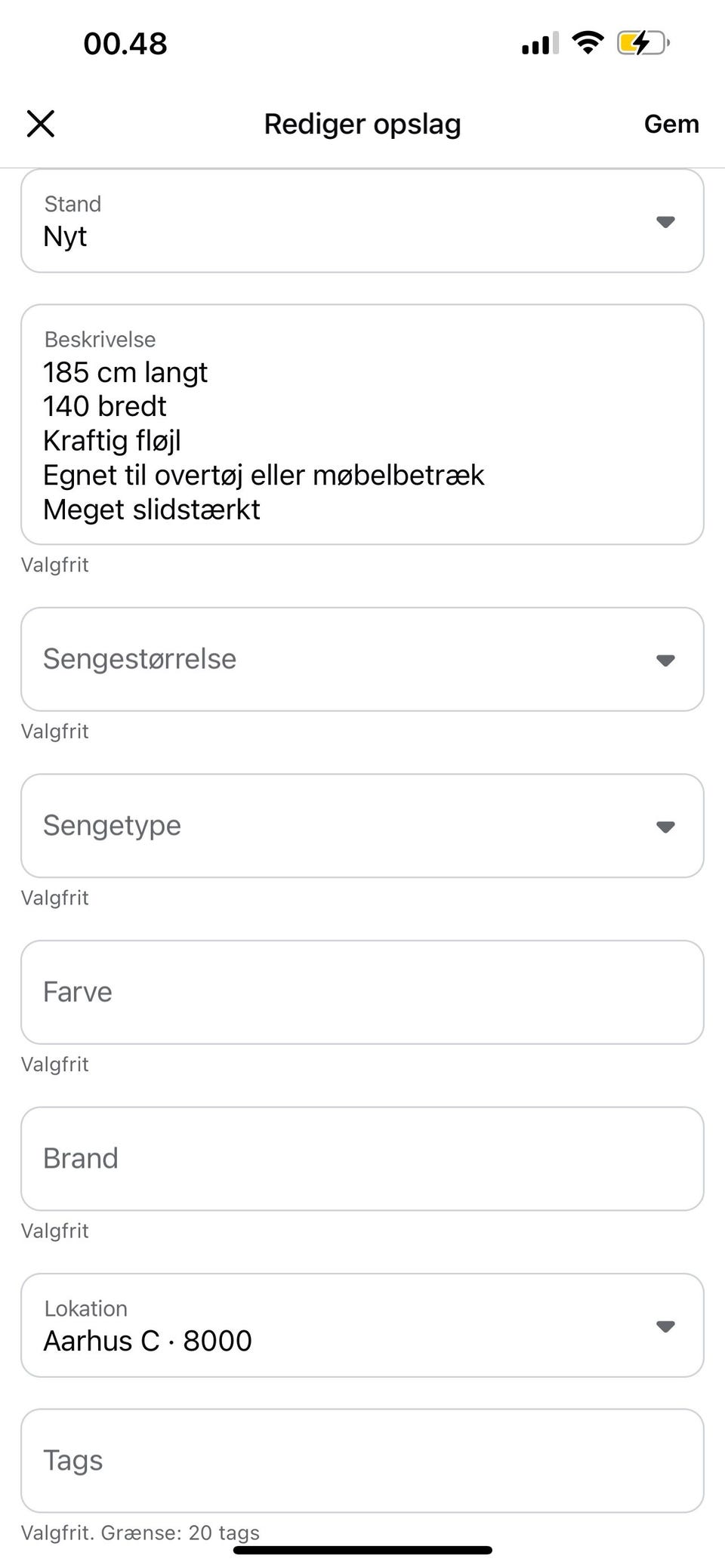Tap the battery charging icon
Screen dimensions: 725x1568
(x=642, y=43)
